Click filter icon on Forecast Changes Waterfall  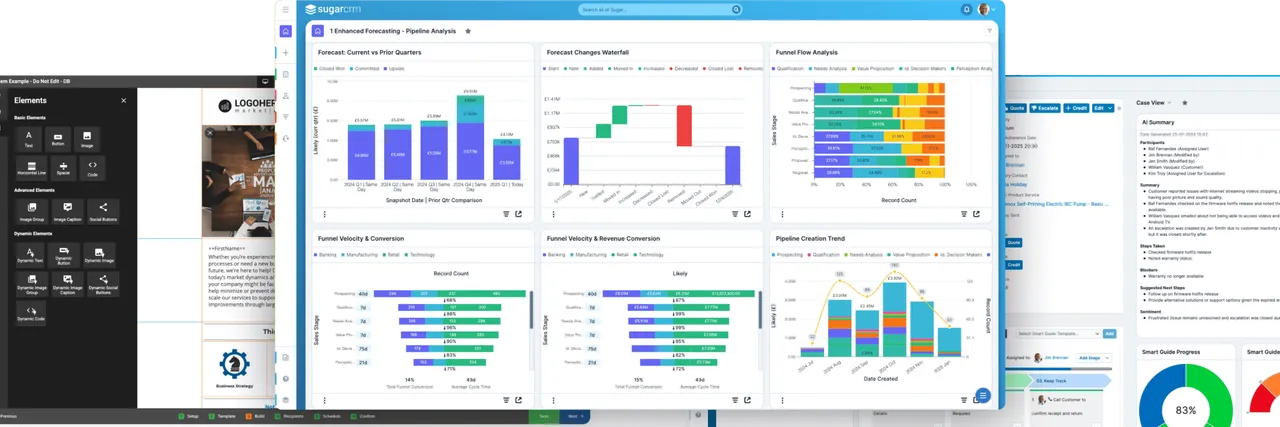[x=735, y=214]
